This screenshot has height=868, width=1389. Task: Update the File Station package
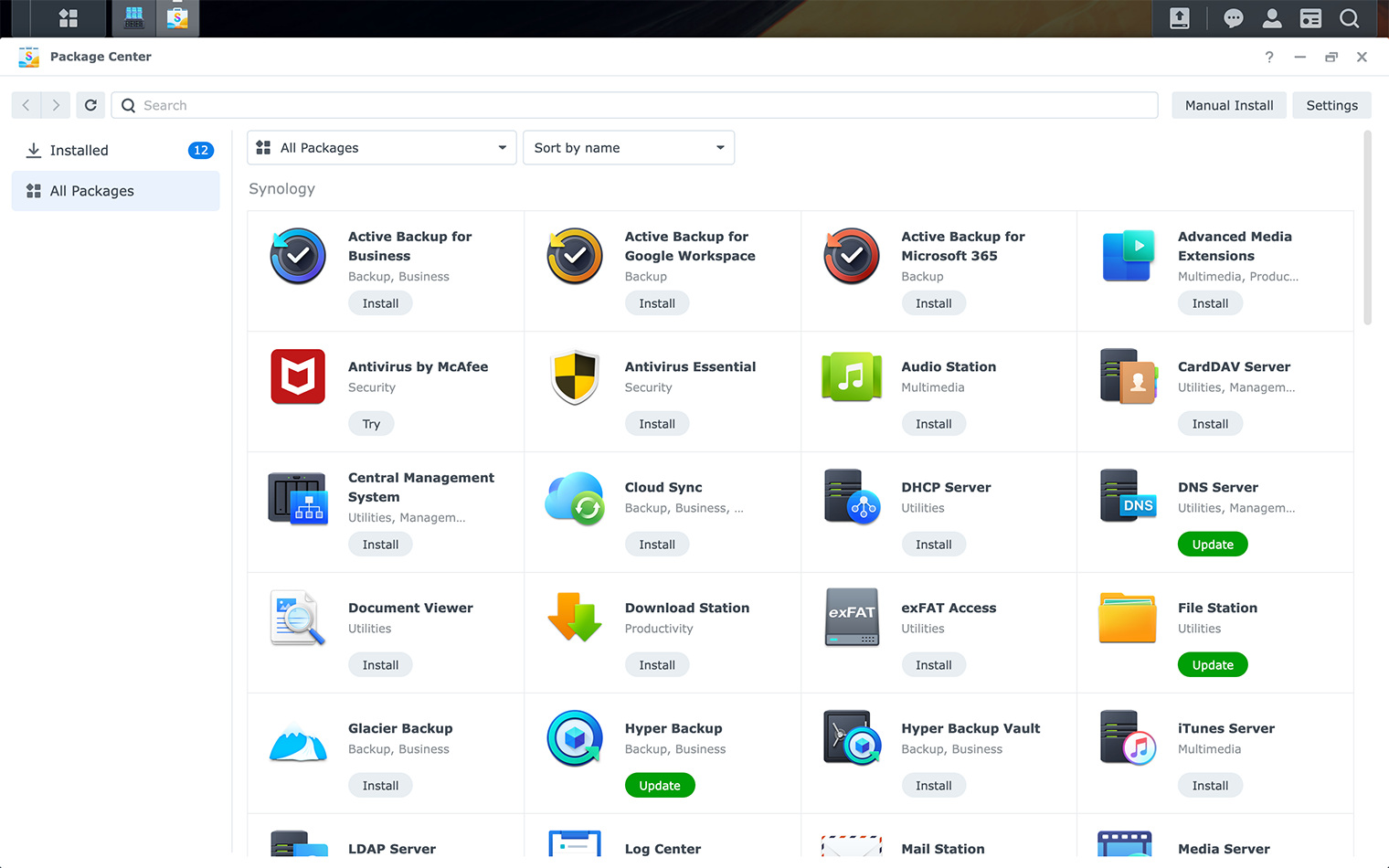[x=1213, y=664]
